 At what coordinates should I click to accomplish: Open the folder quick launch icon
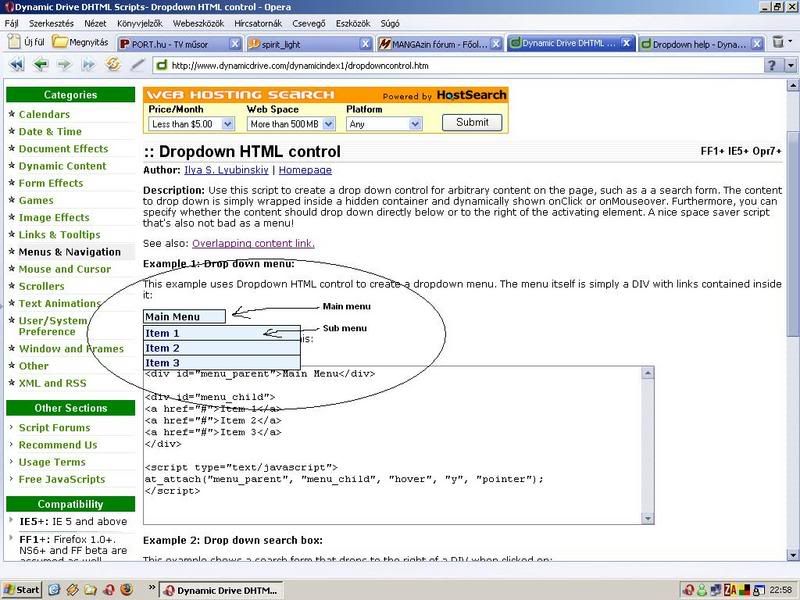click(90, 590)
